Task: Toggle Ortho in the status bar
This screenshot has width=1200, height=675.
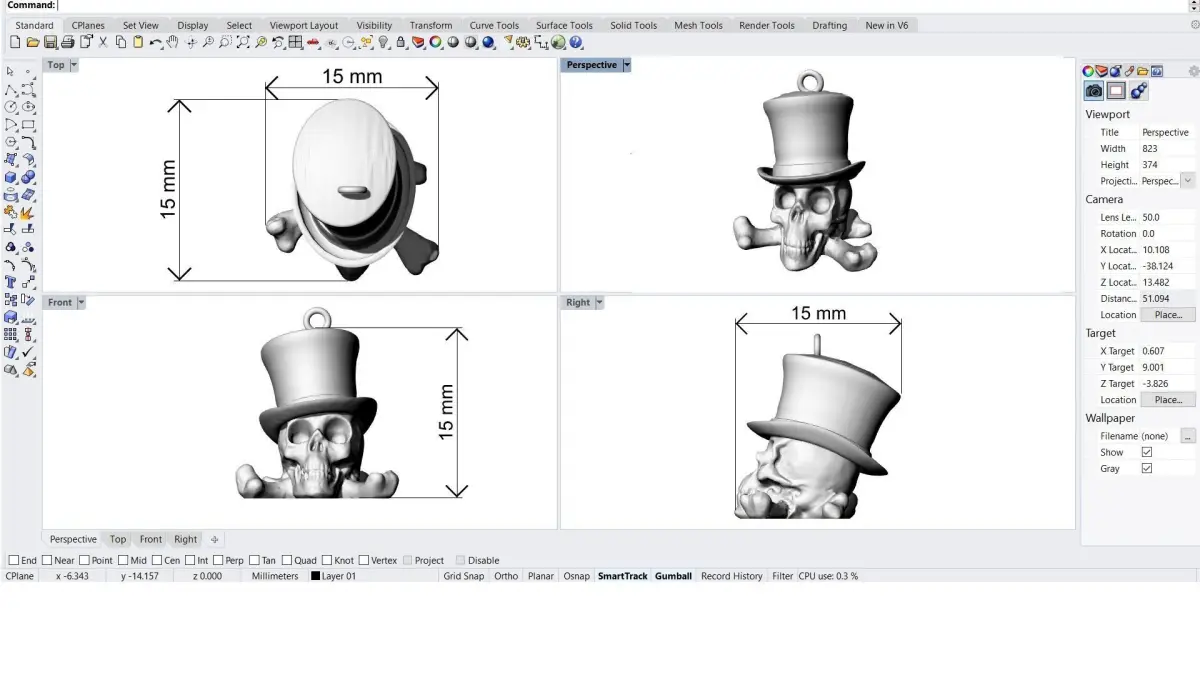Action: pos(506,576)
